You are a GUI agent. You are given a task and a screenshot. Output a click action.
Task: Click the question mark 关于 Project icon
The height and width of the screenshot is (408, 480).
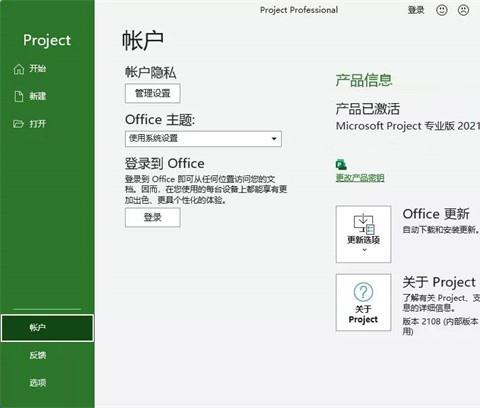point(363,292)
